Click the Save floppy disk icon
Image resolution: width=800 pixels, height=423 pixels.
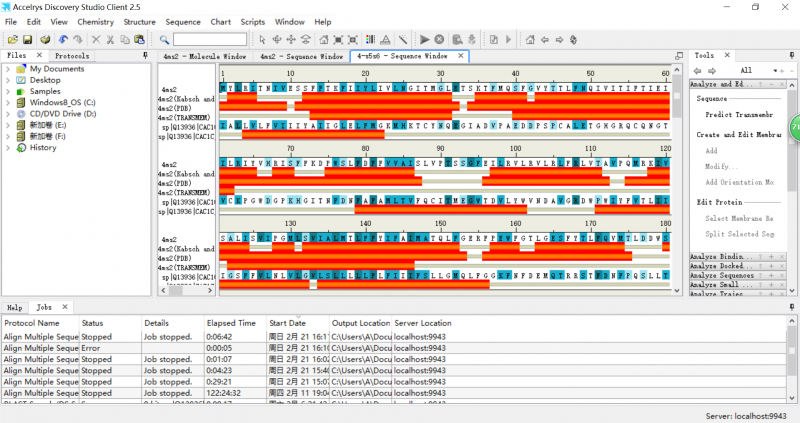point(28,39)
